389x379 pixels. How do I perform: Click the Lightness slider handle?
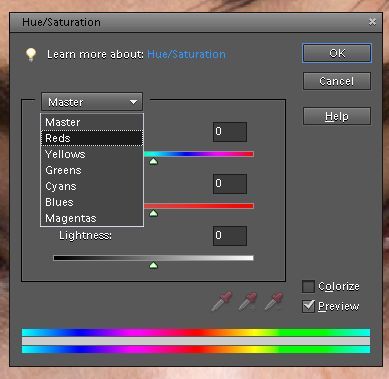[153, 265]
